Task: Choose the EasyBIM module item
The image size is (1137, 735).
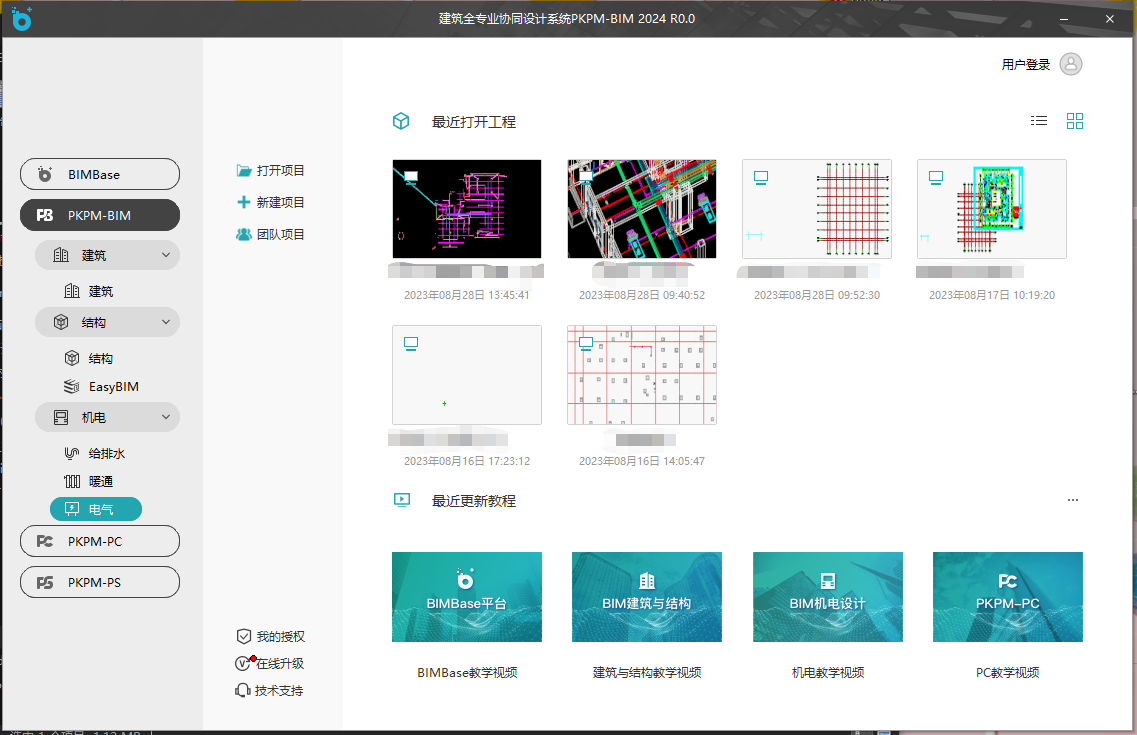Action: [x=102, y=386]
